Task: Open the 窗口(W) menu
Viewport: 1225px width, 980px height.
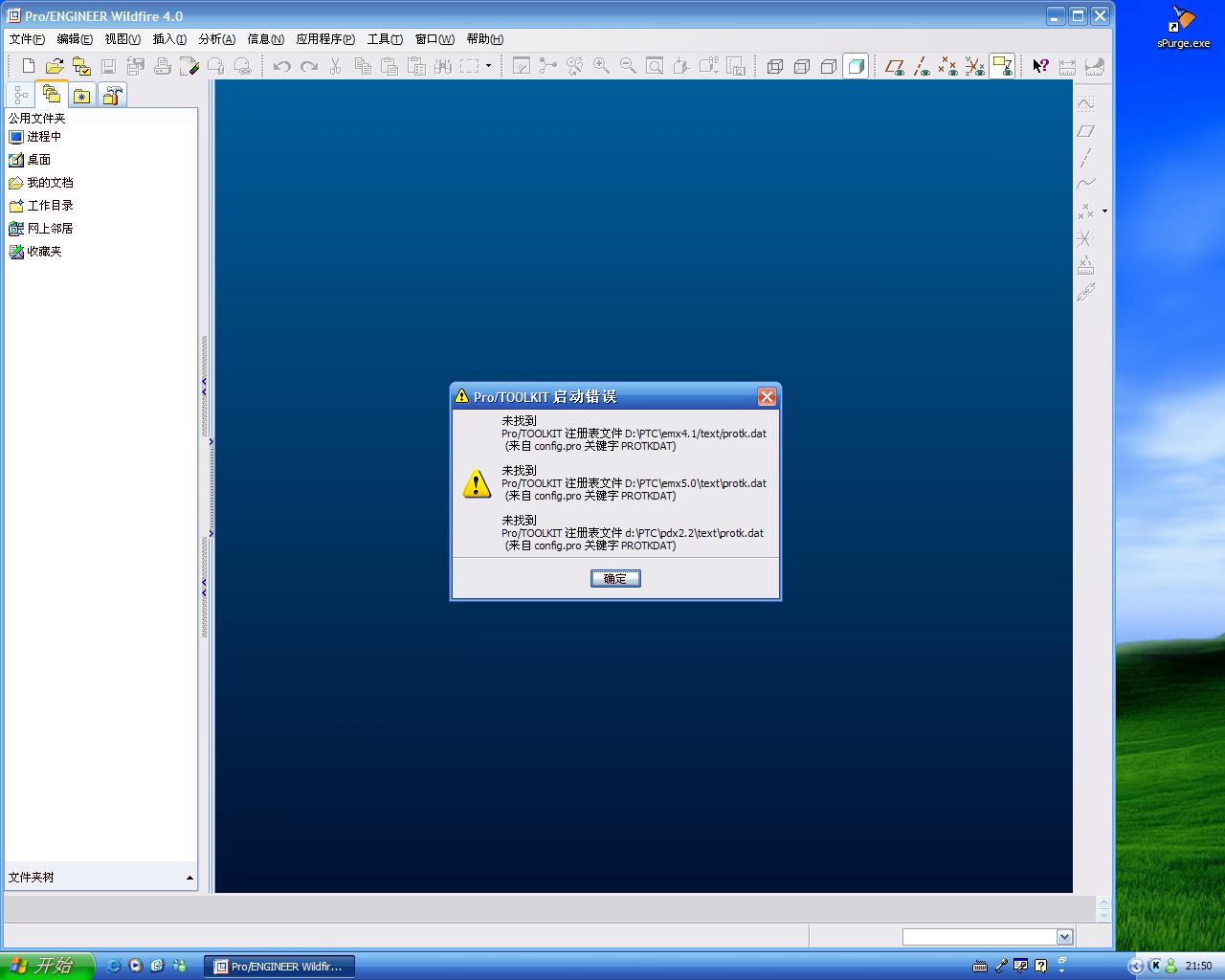Action: pos(434,39)
